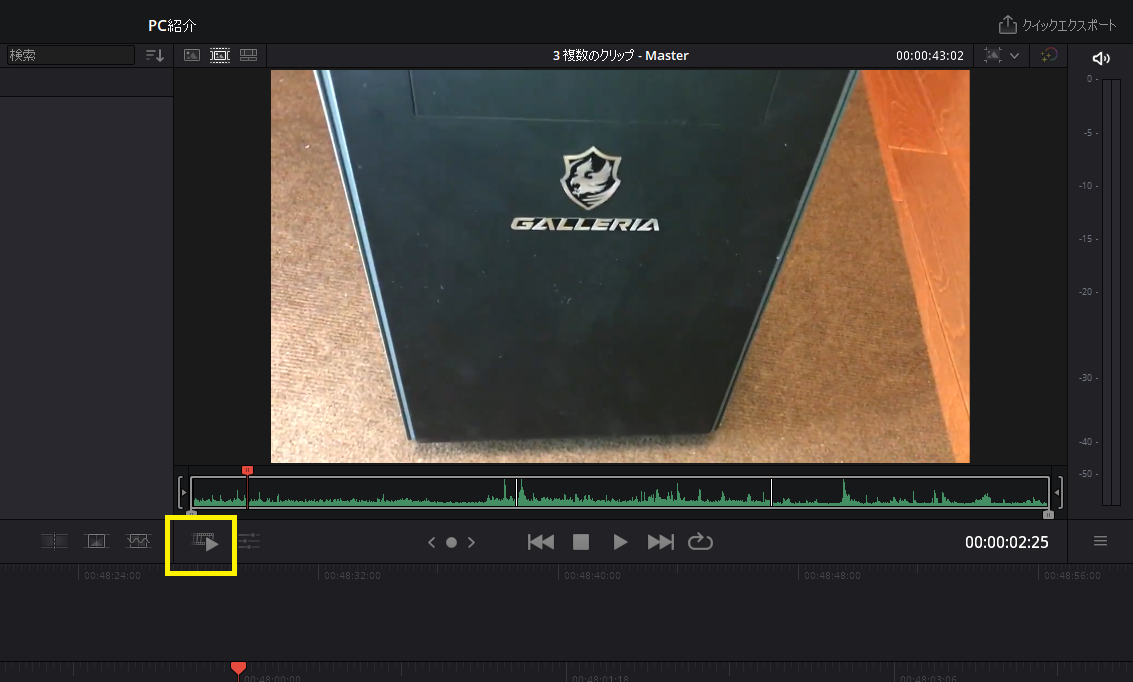Toggle loop playback
The width and height of the screenshot is (1133, 682).
[700, 541]
